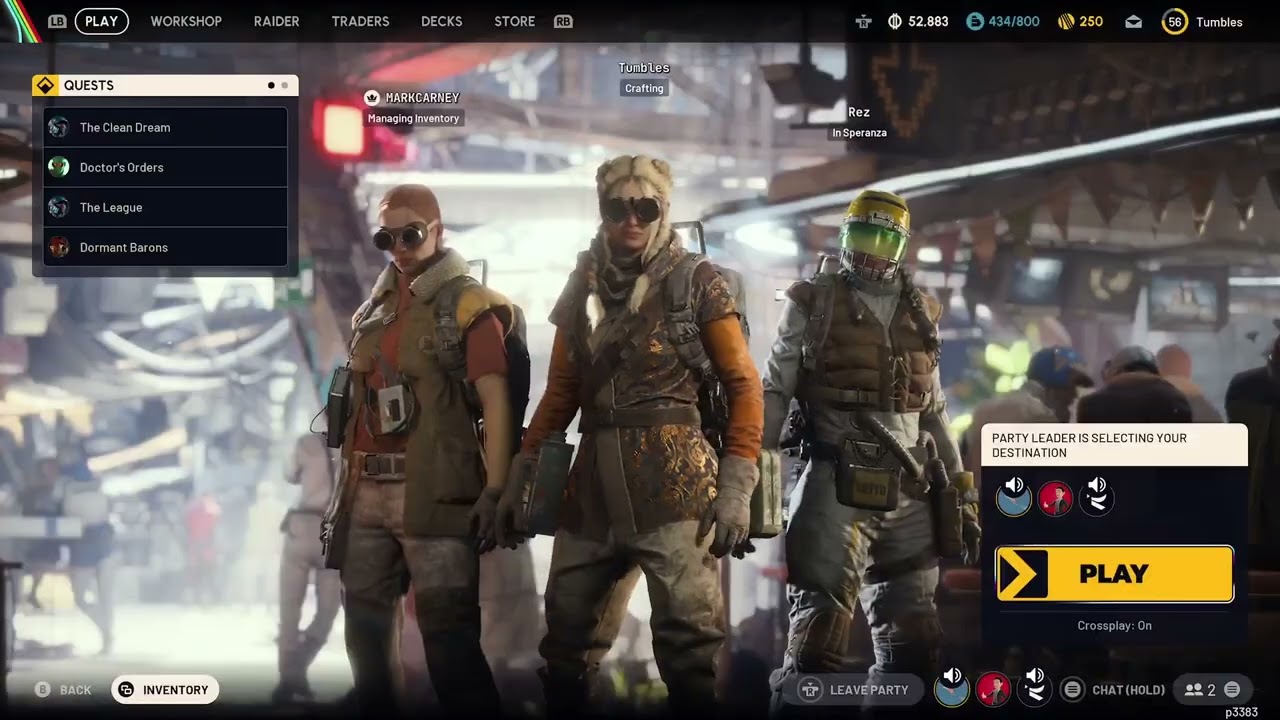Open the menu icon right of party count
This screenshot has height=720, width=1280.
(1232, 689)
